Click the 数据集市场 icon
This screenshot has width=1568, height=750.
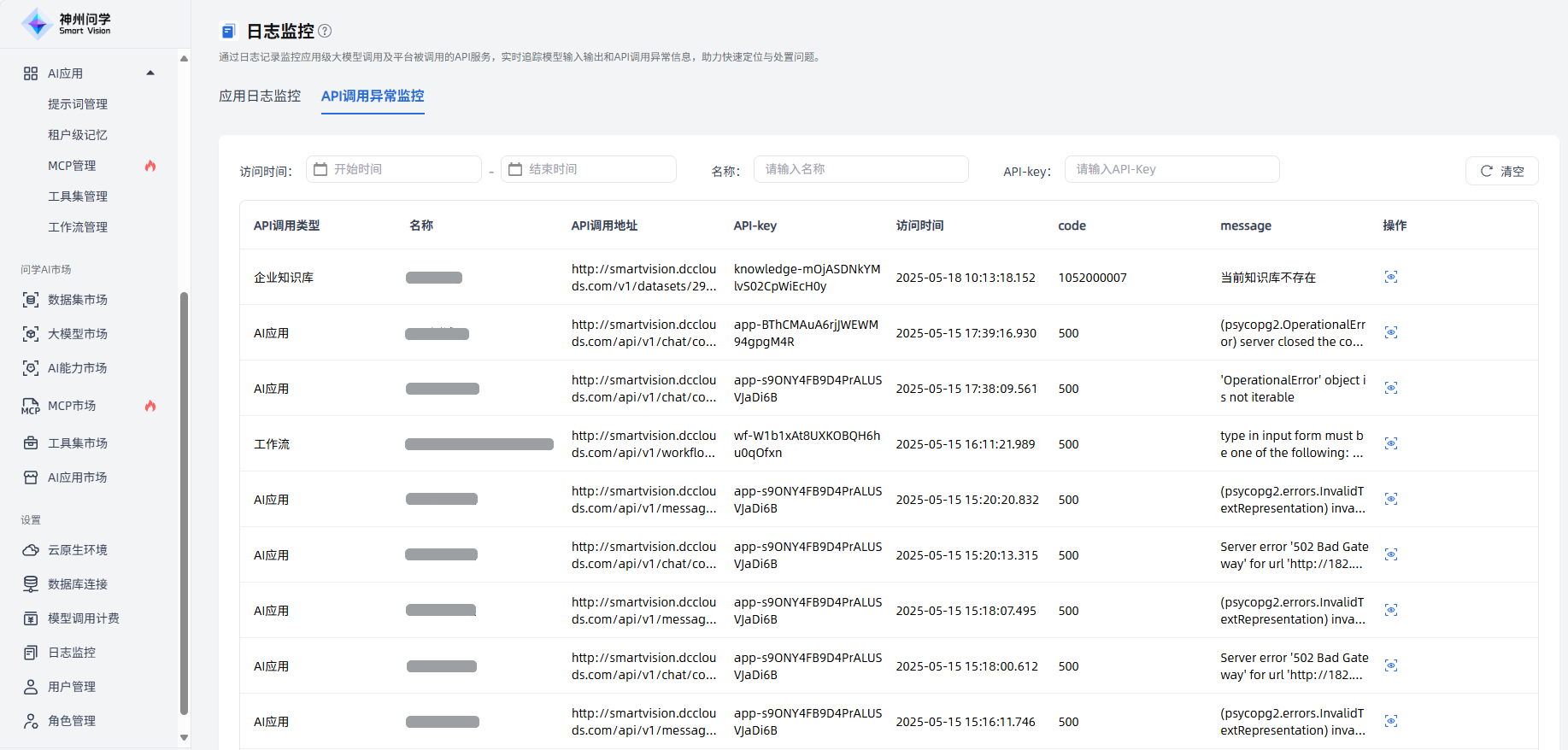(31, 300)
